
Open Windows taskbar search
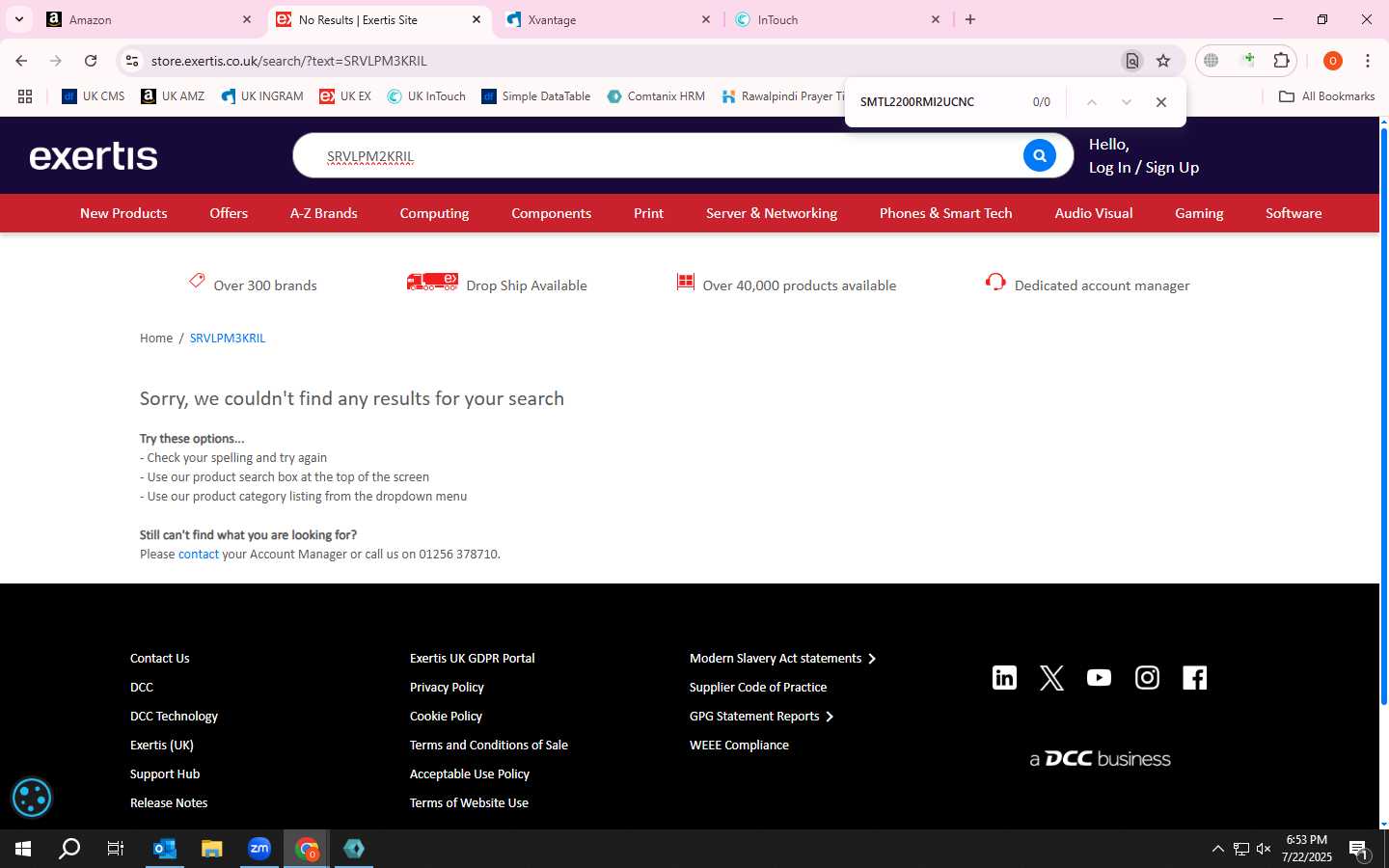pos(69,849)
